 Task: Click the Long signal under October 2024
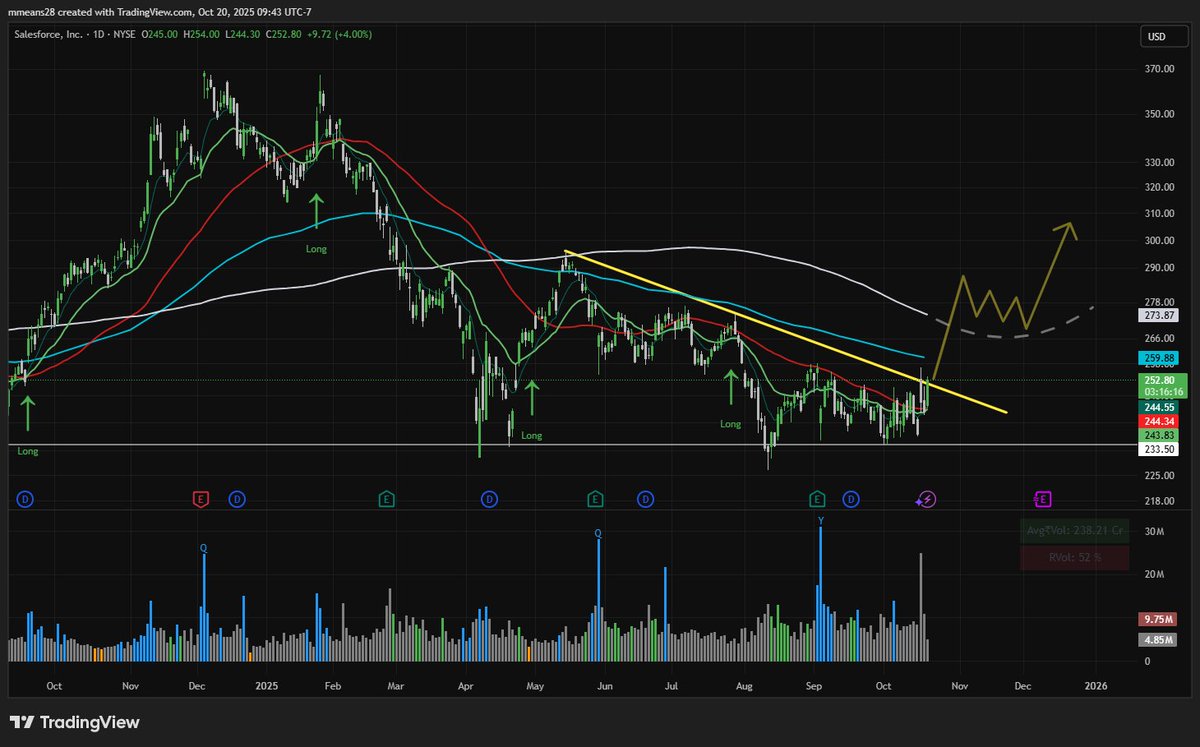28,451
